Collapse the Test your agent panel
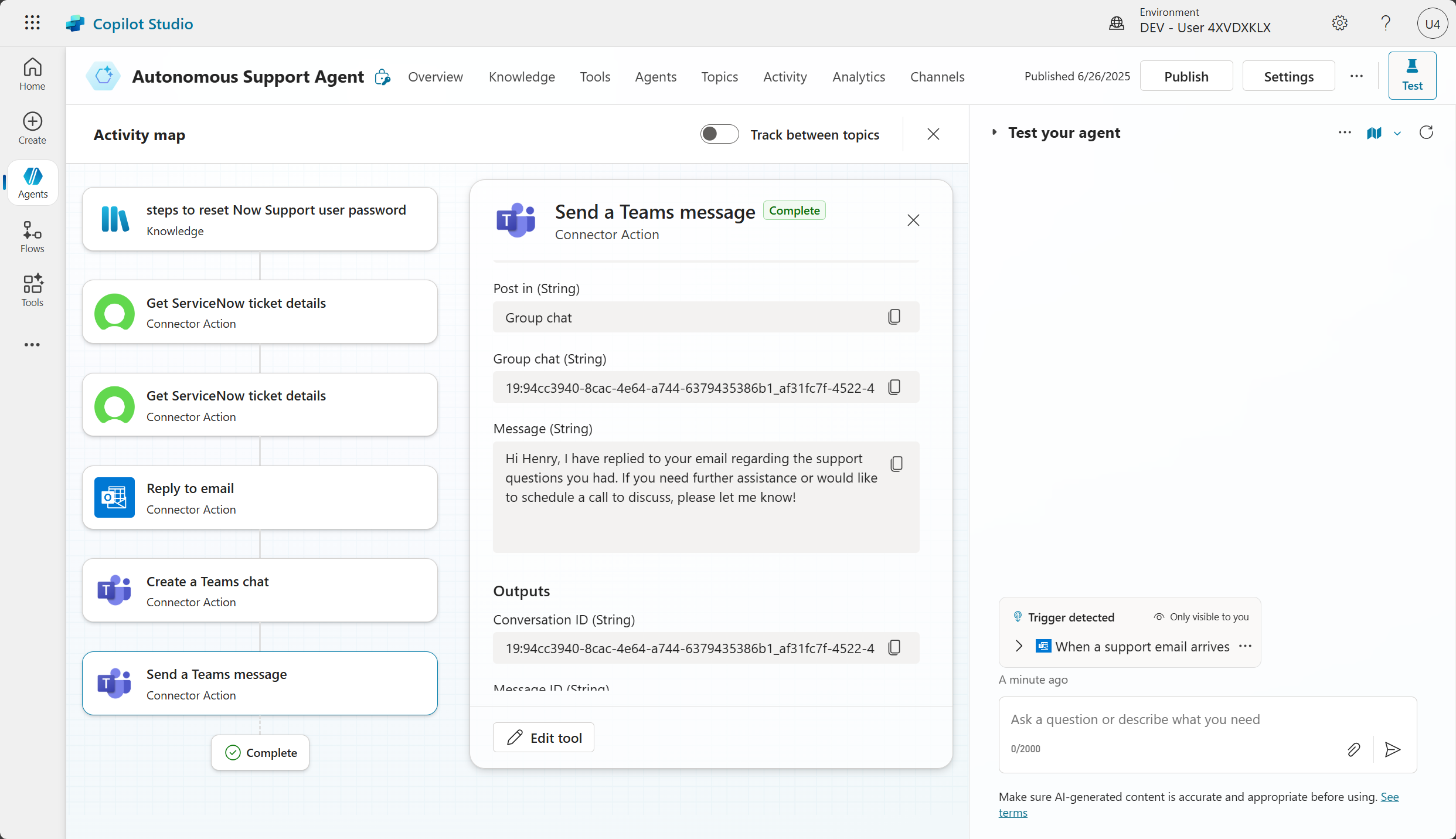Image resolution: width=1456 pixels, height=839 pixels. (994, 133)
